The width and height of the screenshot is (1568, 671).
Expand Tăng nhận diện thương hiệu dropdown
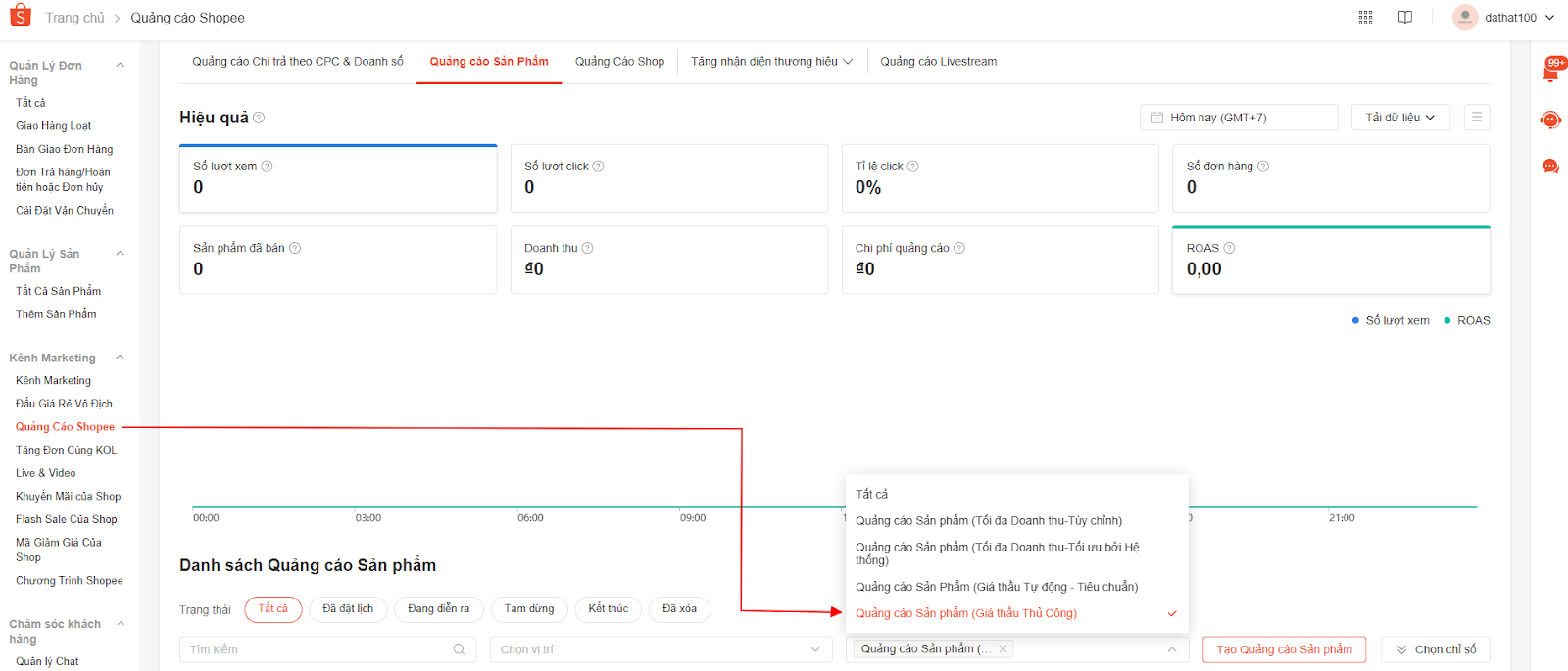pyautogui.click(x=770, y=62)
